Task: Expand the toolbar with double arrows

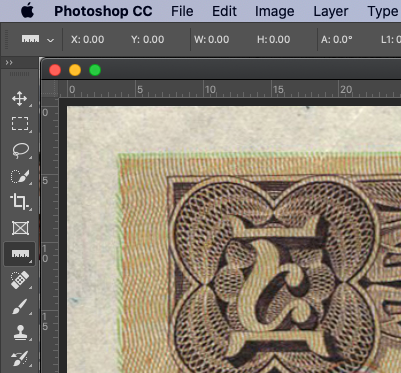Action: pos(9,63)
